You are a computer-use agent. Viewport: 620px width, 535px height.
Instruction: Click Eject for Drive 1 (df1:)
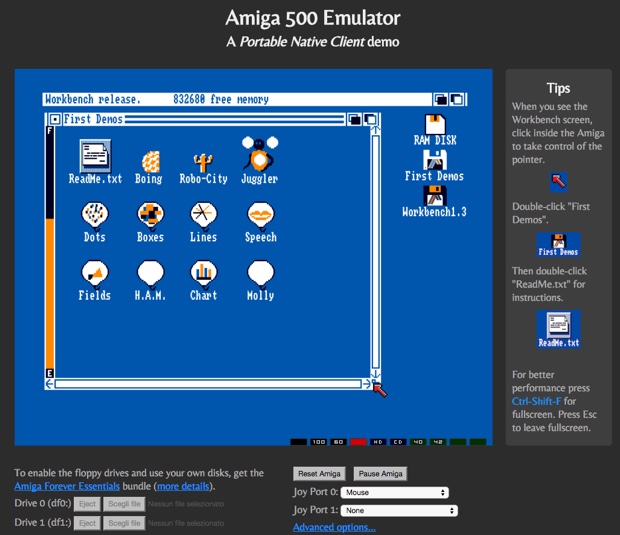[x=87, y=523]
